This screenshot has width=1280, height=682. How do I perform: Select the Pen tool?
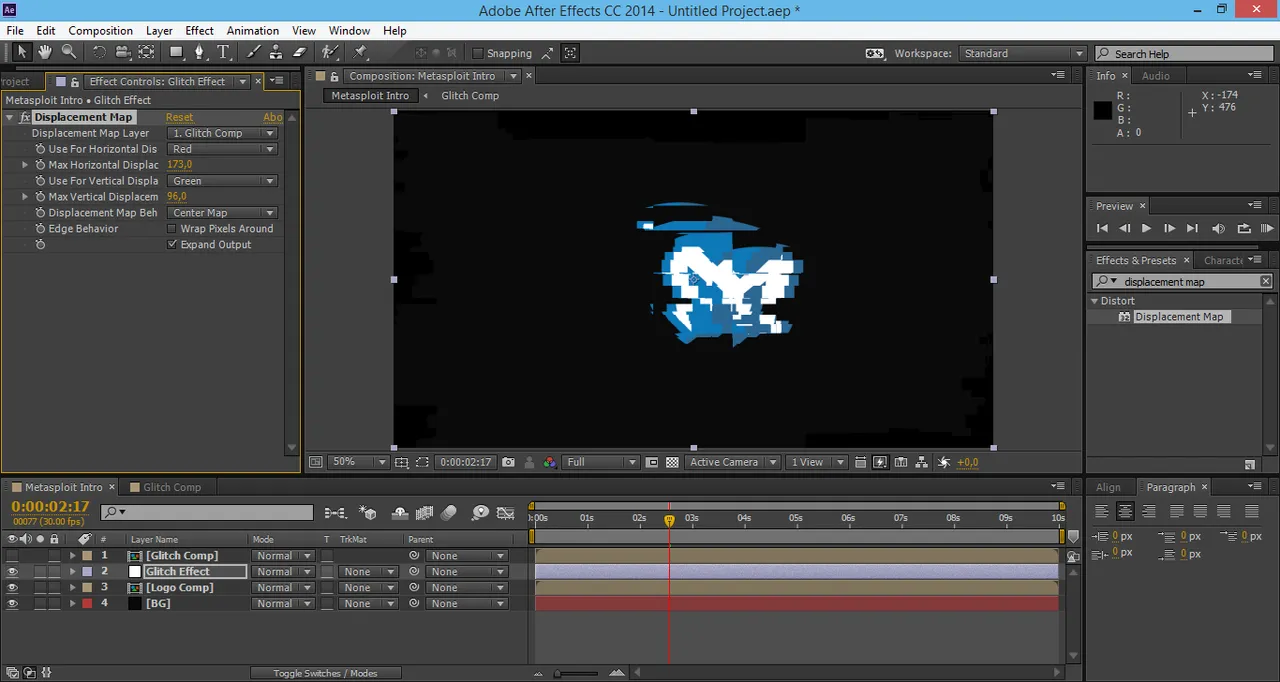199,52
